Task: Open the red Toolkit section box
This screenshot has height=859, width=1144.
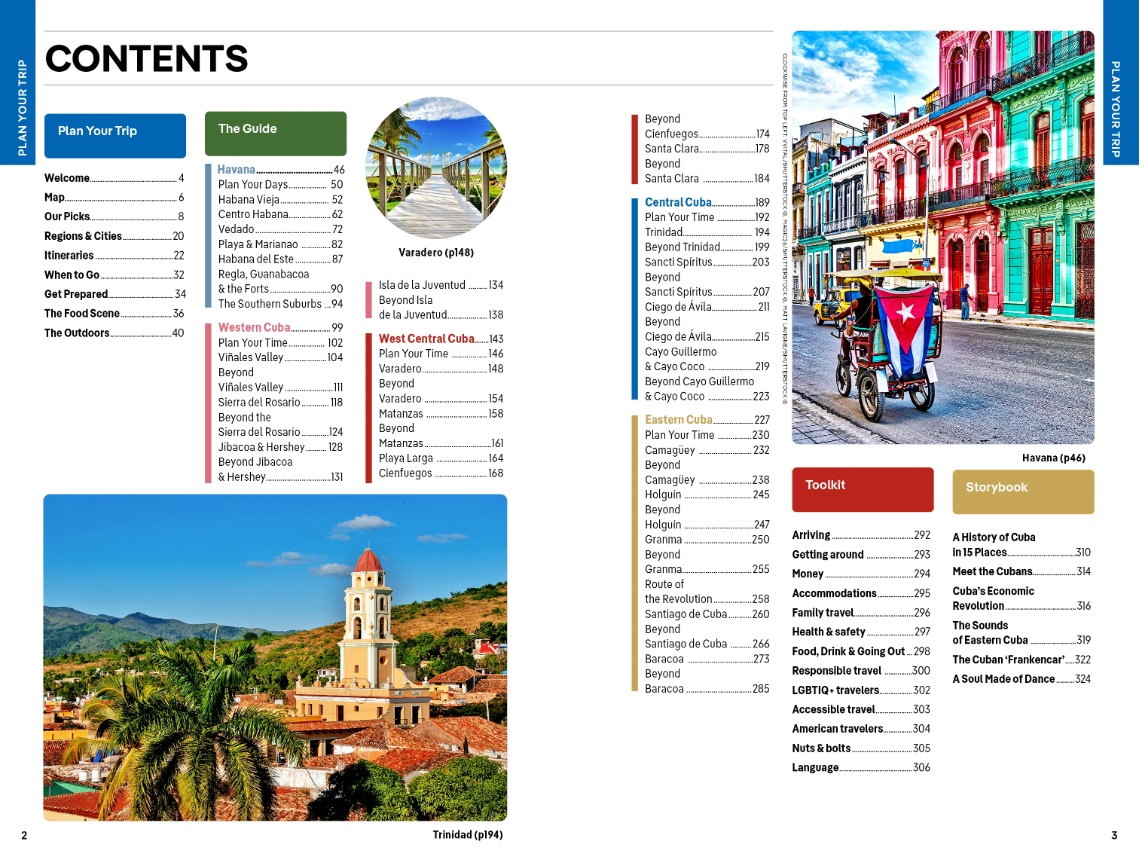Action: tap(862, 490)
